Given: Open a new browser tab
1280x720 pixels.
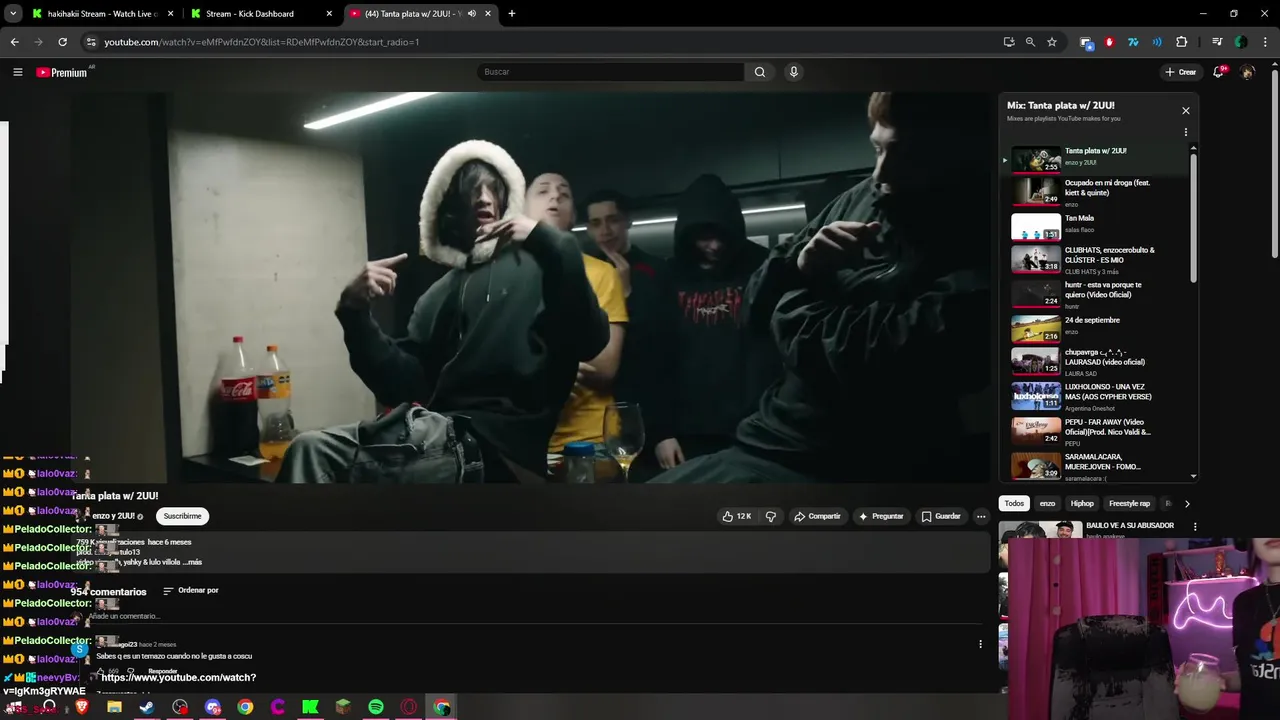Looking at the screenshot, I should (512, 14).
